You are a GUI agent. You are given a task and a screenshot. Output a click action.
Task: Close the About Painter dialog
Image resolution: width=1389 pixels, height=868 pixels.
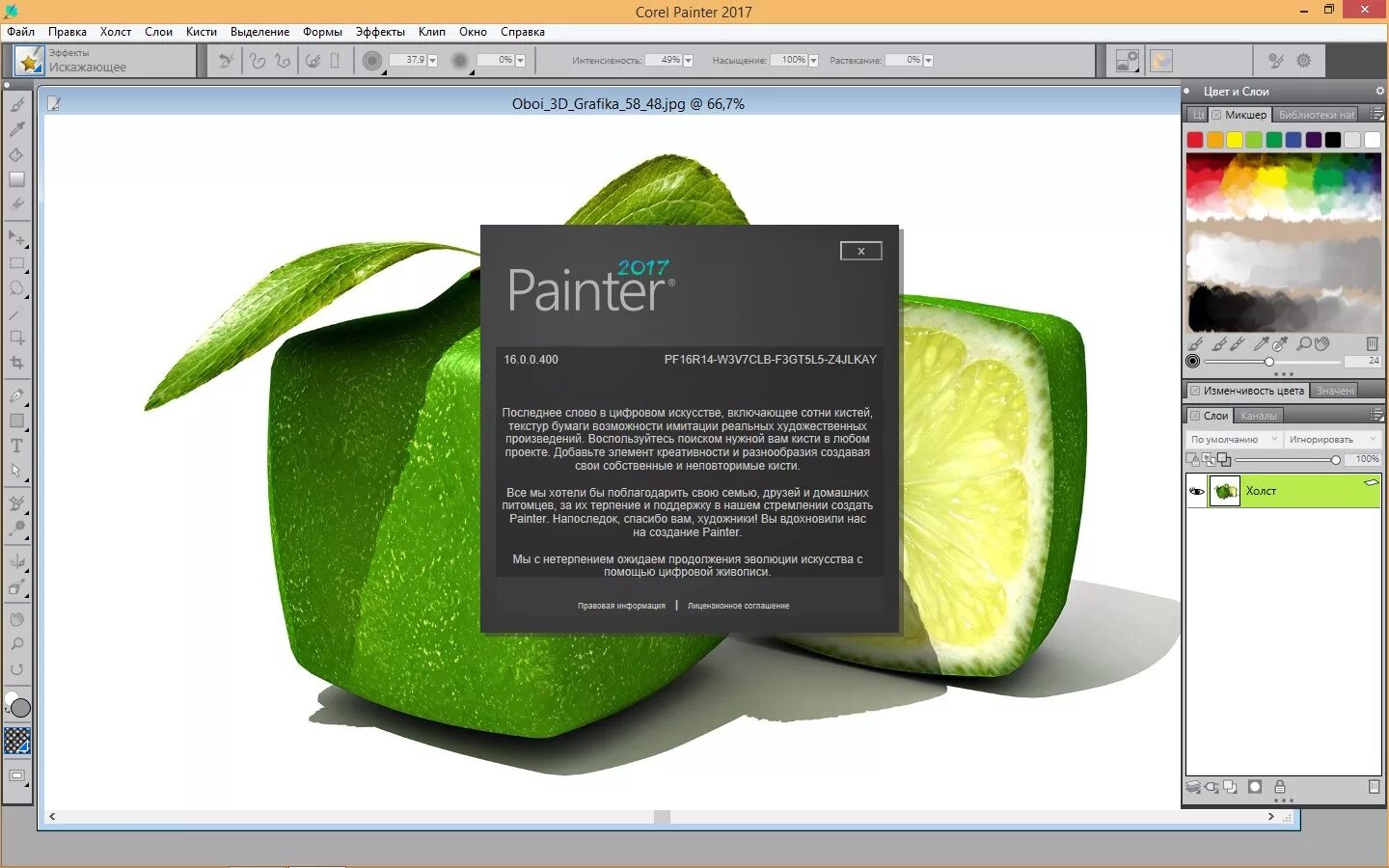tap(861, 251)
